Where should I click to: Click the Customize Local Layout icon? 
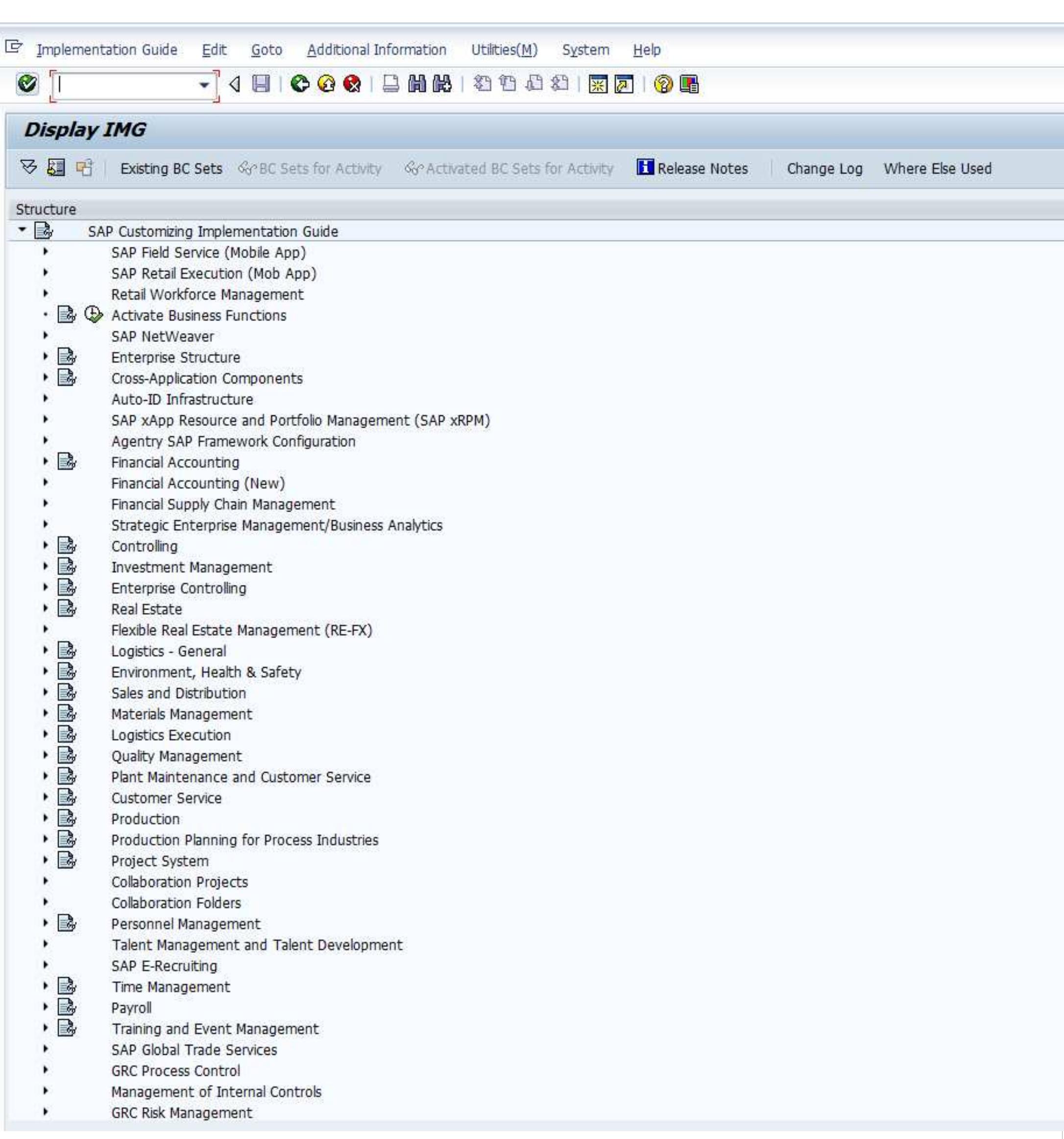pos(689,86)
